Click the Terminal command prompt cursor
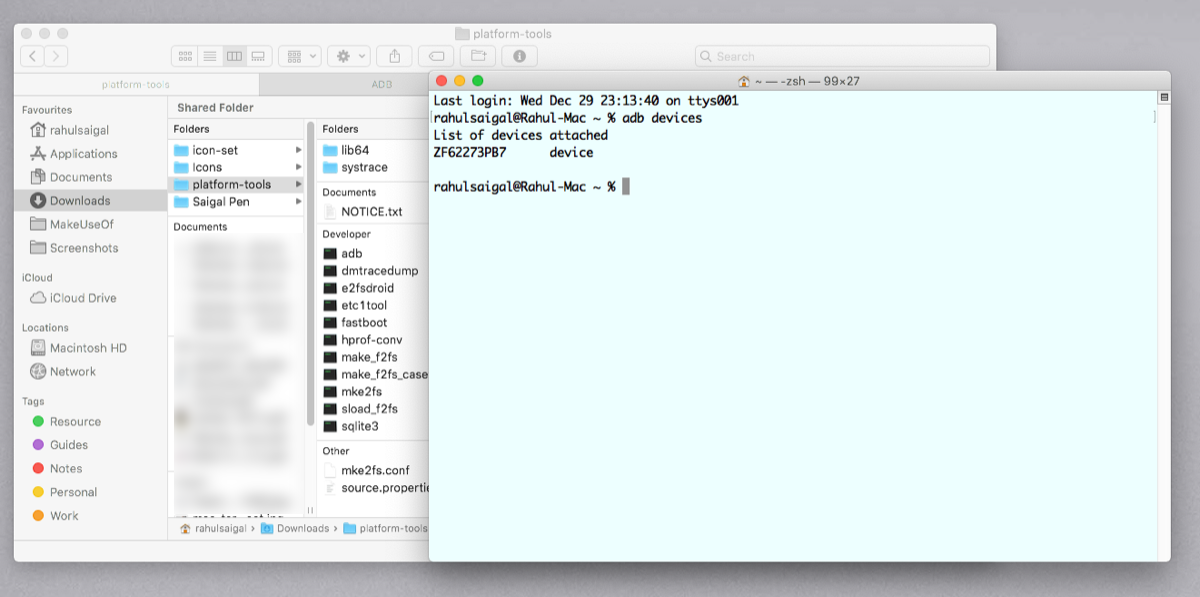Image resolution: width=1200 pixels, height=597 pixels. click(x=626, y=187)
